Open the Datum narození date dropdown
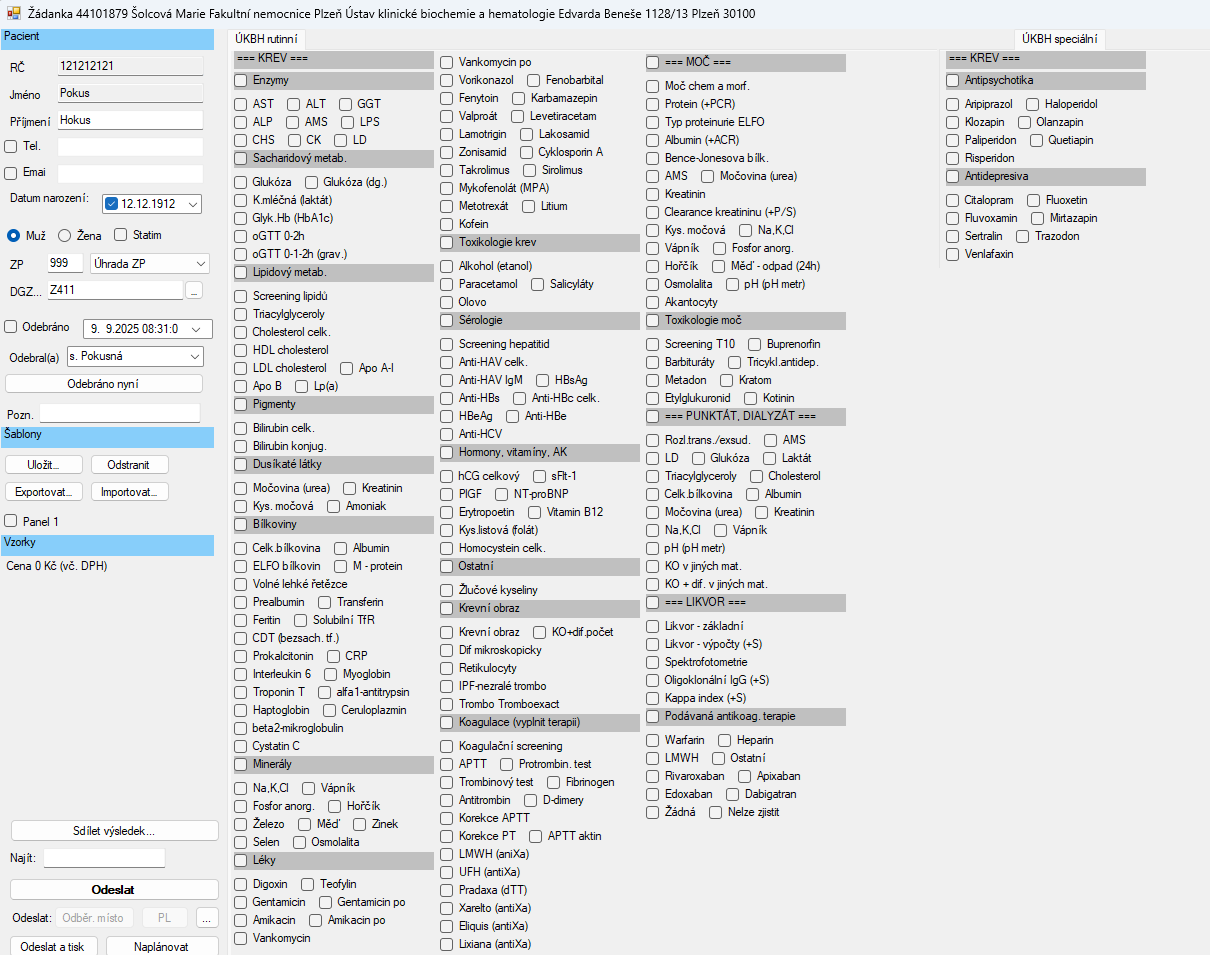 click(x=193, y=204)
